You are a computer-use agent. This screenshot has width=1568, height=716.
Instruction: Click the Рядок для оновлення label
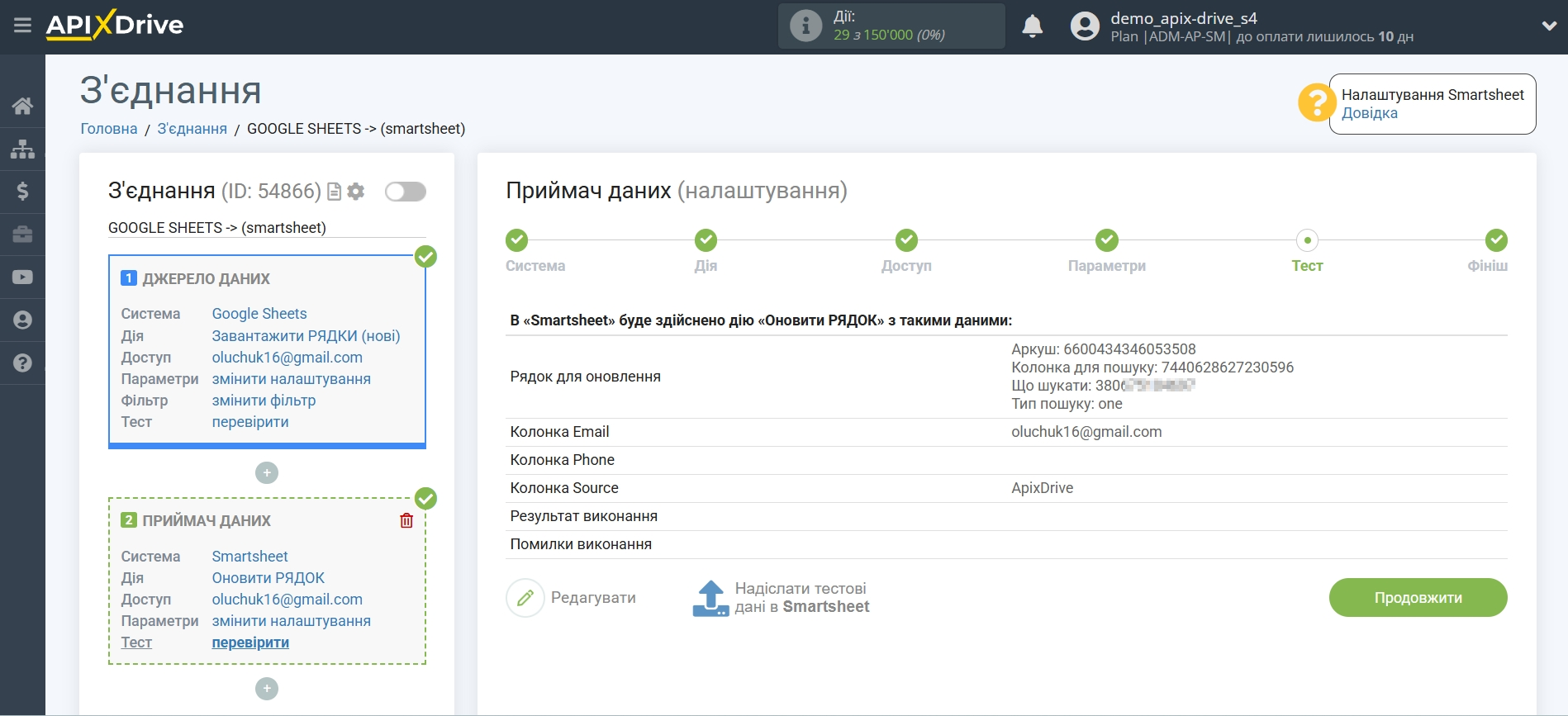click(x=585, y=377)
